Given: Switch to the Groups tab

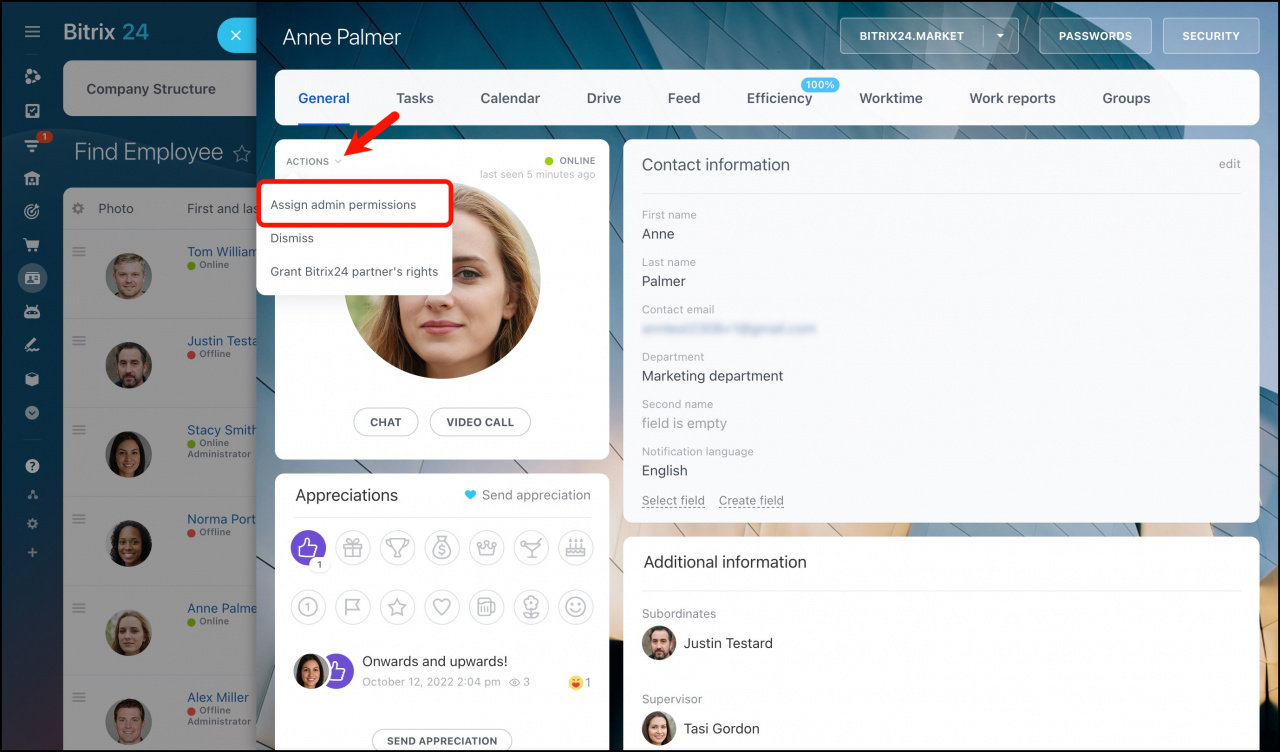Looking at the screenshot, I should [x=1126, y=98].
